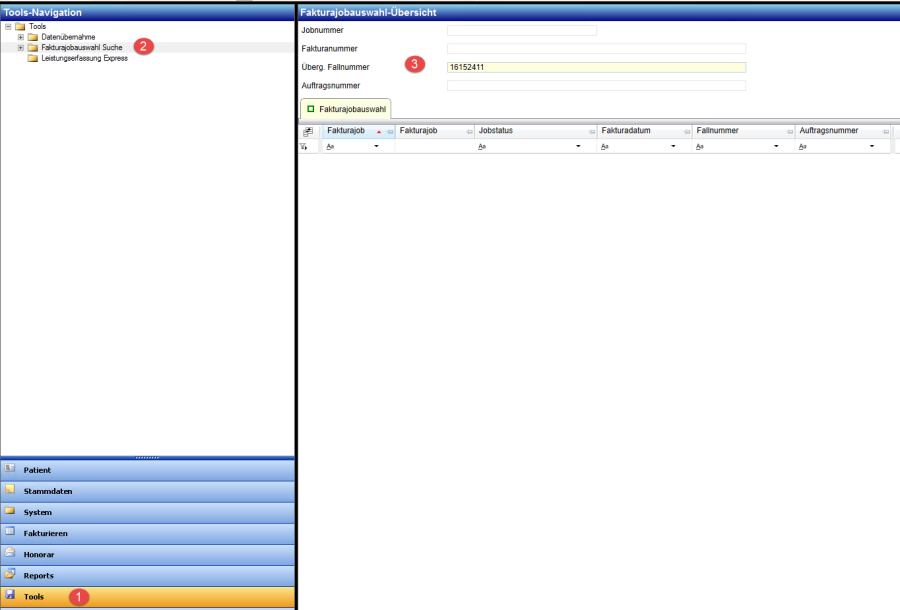This screenshot has height=610, width=900.
Task: Click the filter row funnel icon
Action: [304, 147]
